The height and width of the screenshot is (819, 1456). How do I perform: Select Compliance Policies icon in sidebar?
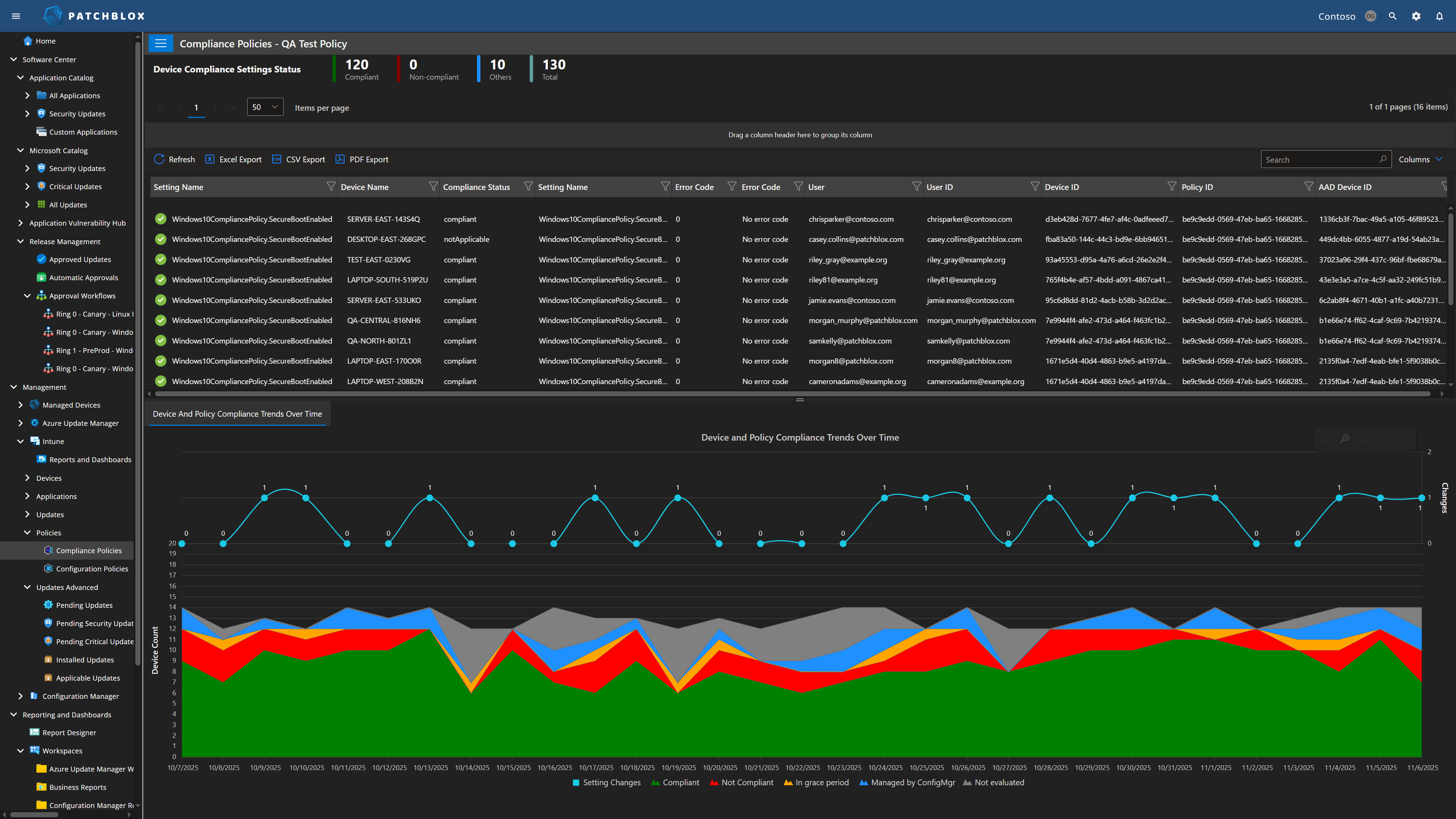point(49,550)
